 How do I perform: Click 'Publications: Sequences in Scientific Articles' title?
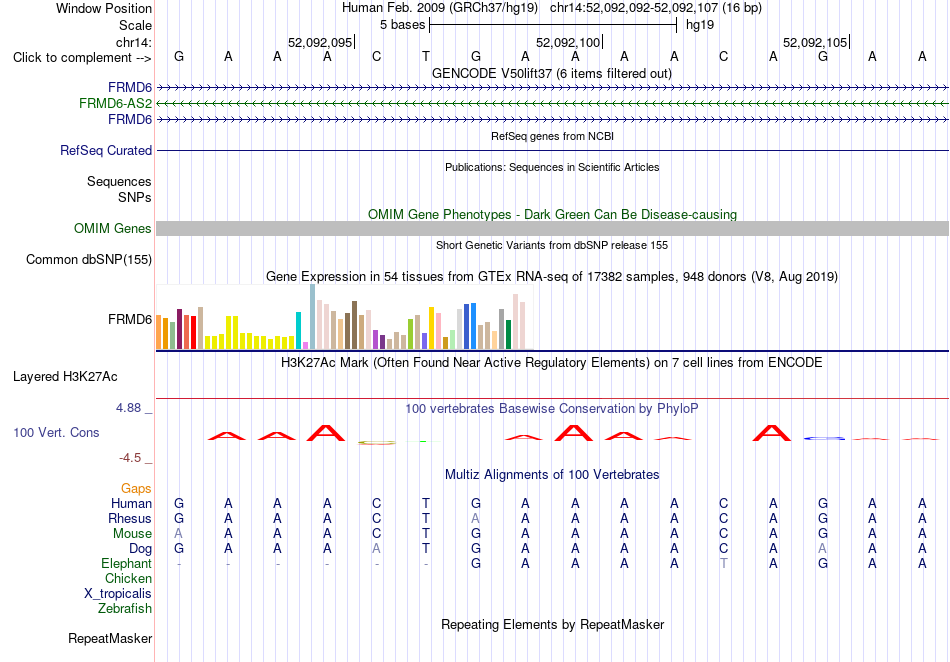click(x=552, y=167)
